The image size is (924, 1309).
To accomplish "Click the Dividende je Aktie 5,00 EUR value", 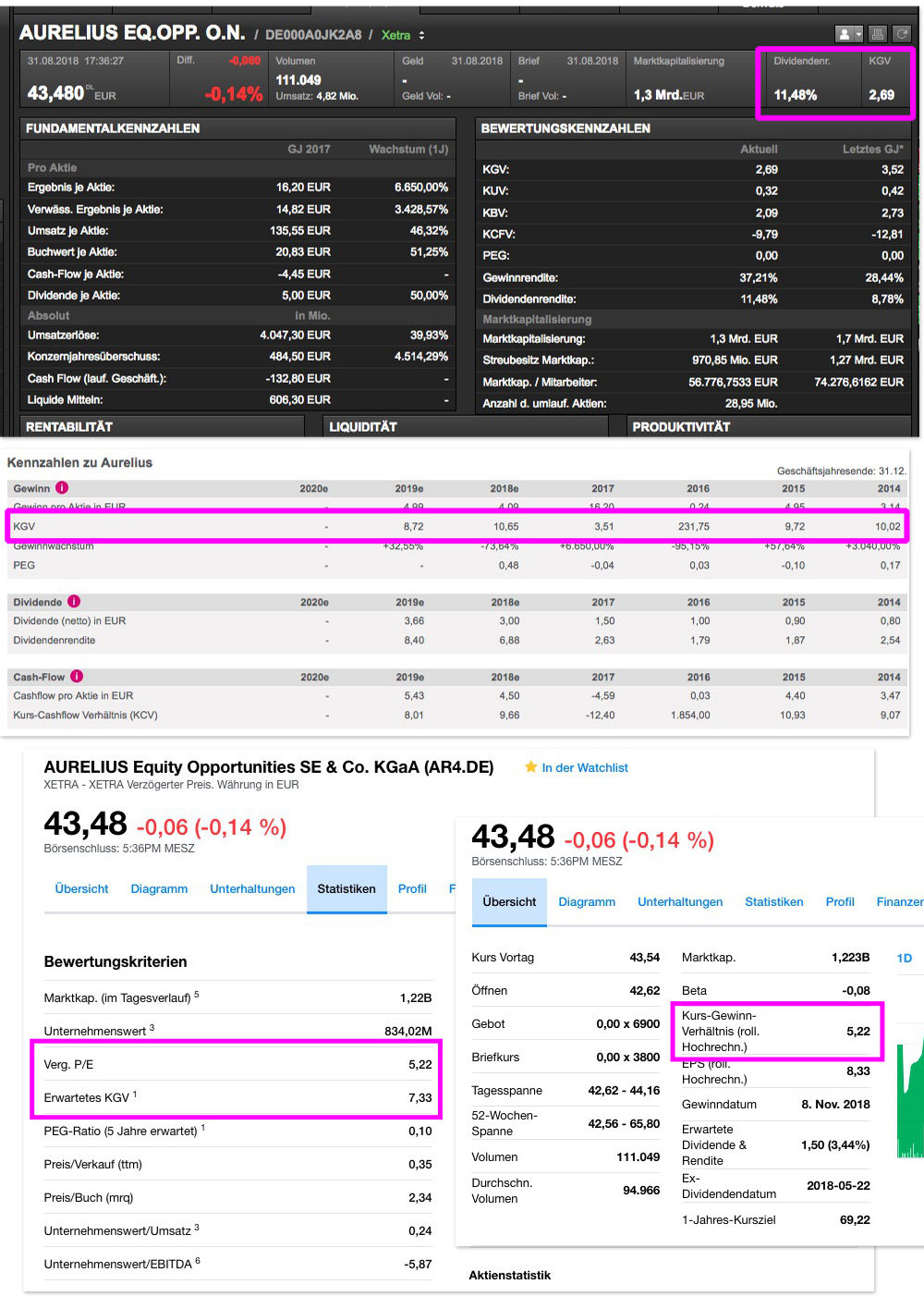I will coord(306,296).
